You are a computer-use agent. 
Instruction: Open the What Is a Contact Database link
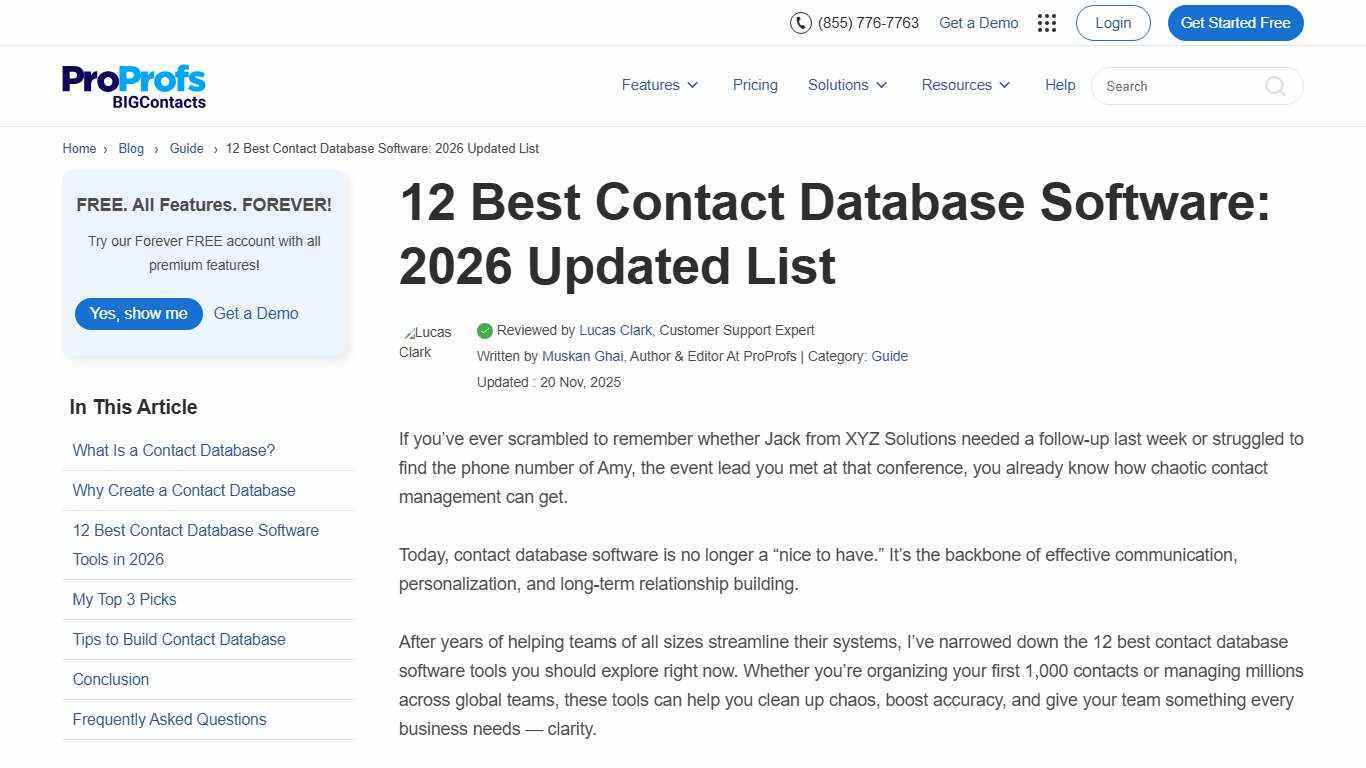[173, 450]
